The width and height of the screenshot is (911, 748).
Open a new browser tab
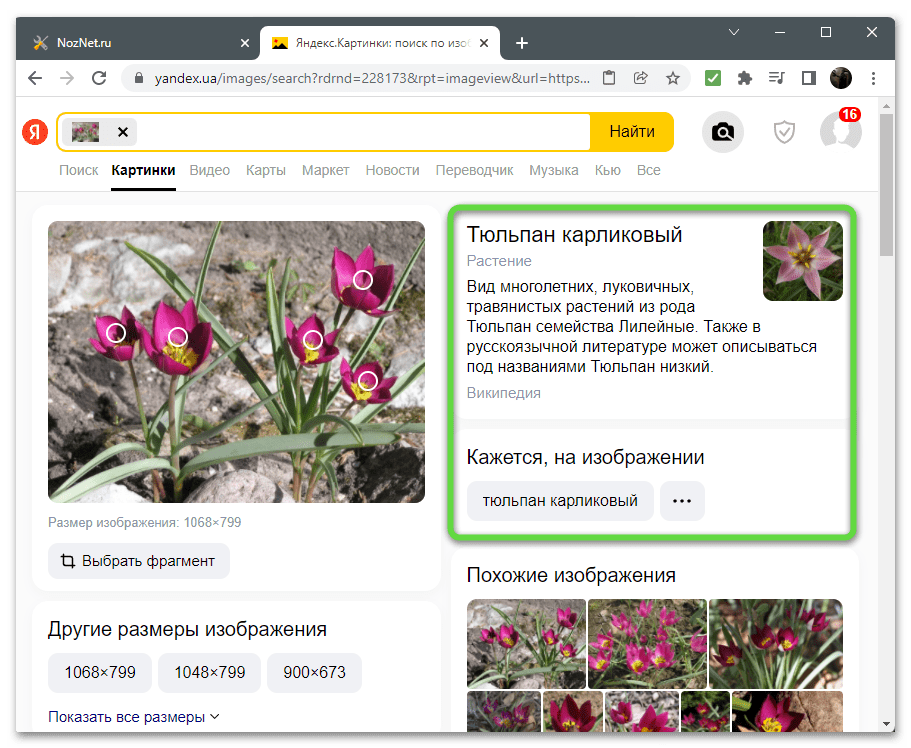[522, 43]
